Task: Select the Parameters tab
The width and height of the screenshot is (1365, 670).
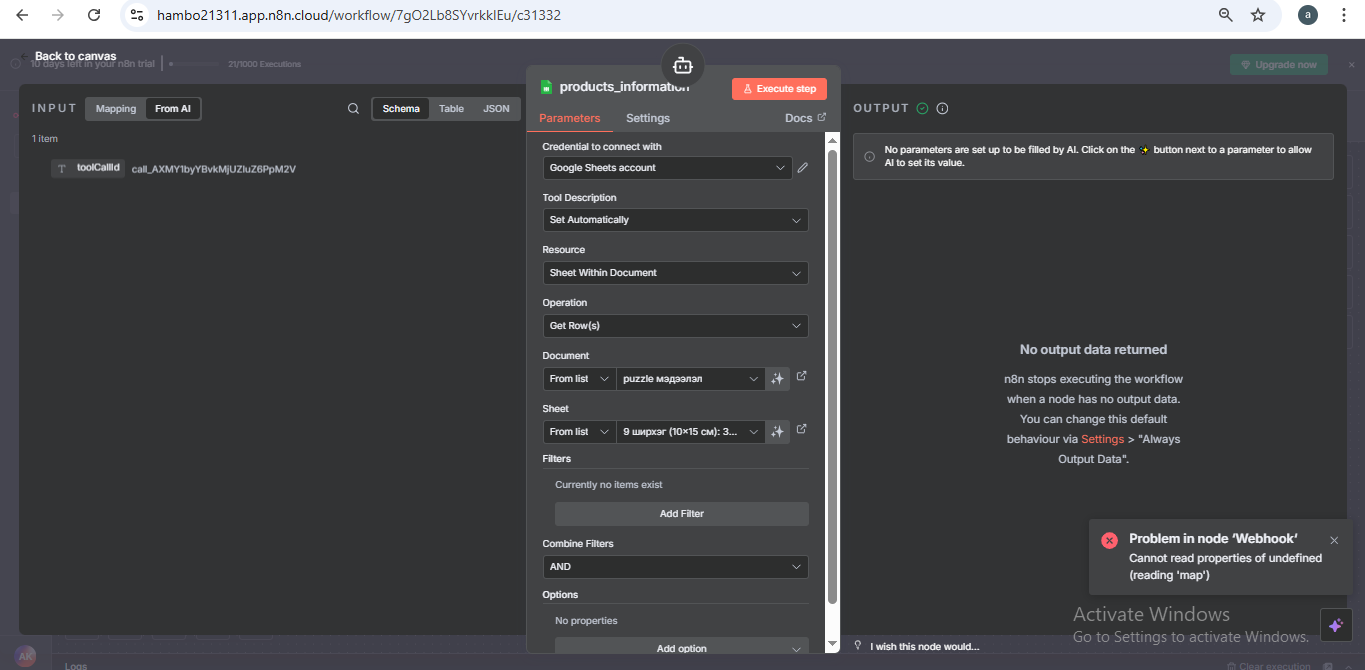Action: [569, 118]
